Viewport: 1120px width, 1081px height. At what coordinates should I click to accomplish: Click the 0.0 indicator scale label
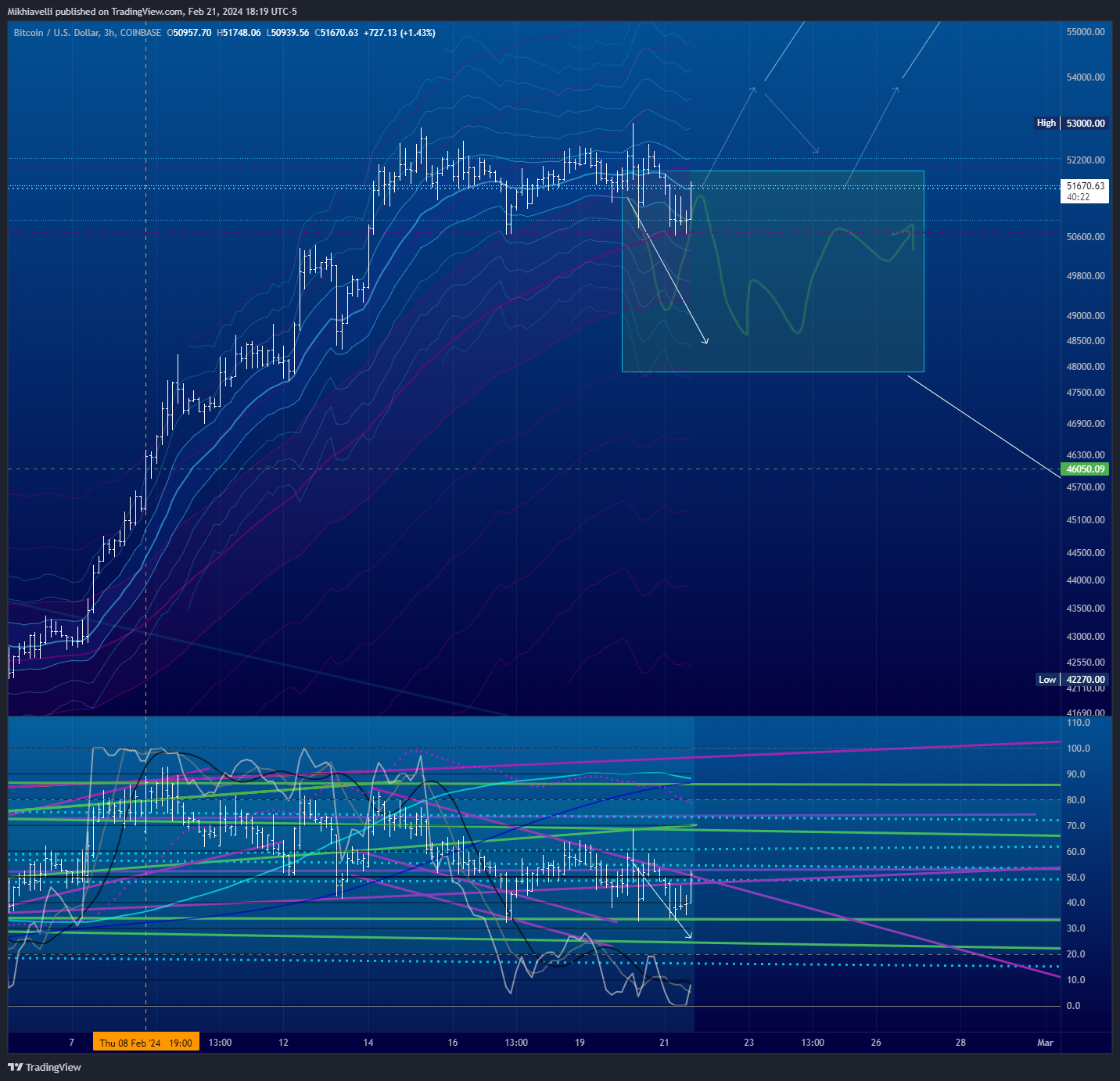click(1074, 1006)
